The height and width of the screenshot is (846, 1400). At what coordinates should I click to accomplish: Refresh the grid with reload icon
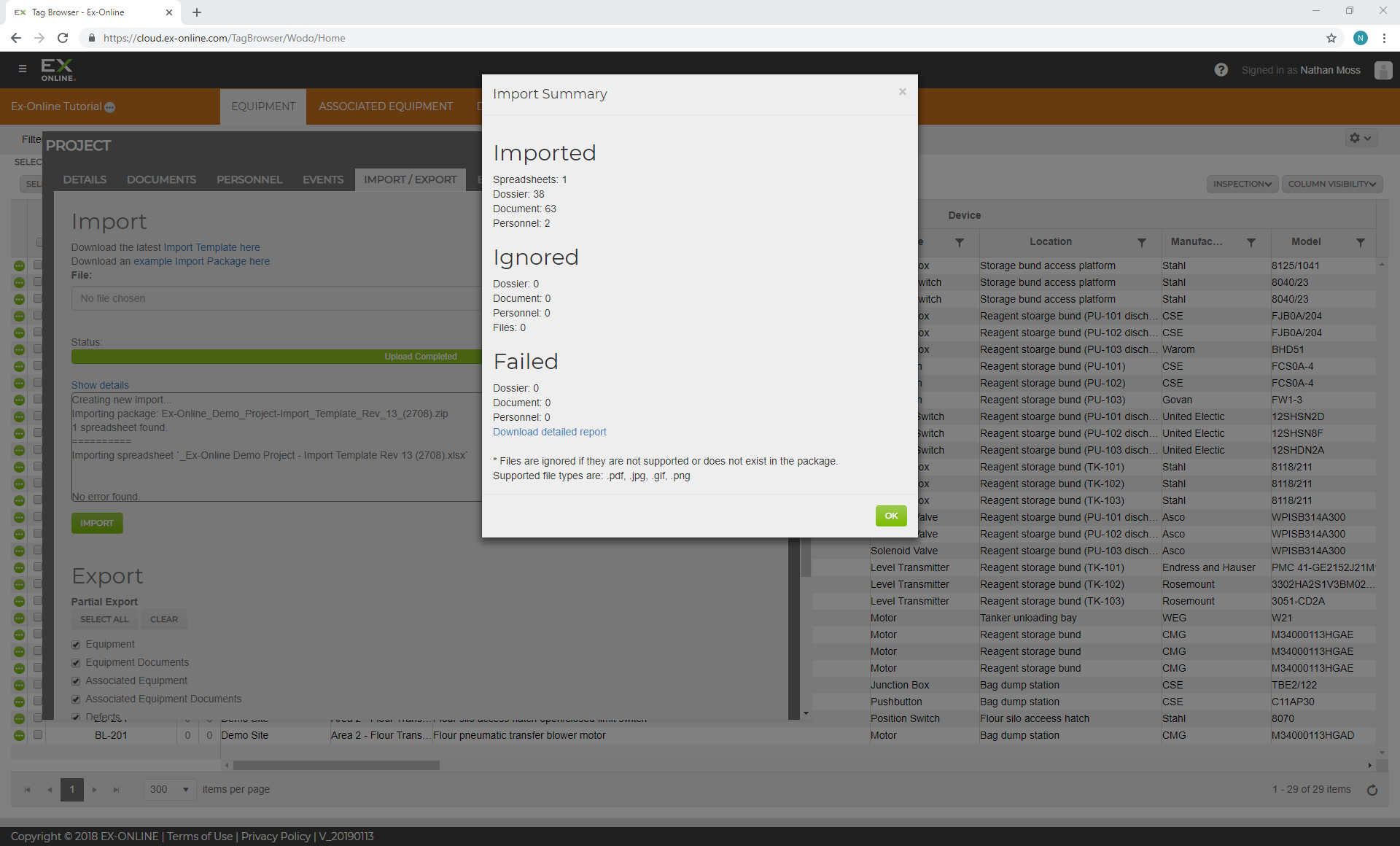(1372, 790)
